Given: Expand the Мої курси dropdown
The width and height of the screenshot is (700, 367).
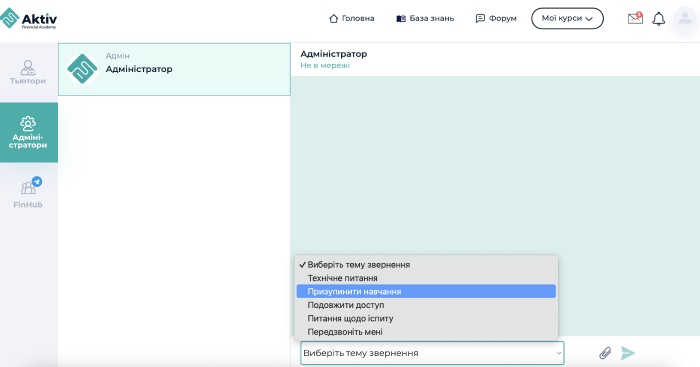Looking at the screenshot, I should [x=567, y=18].
